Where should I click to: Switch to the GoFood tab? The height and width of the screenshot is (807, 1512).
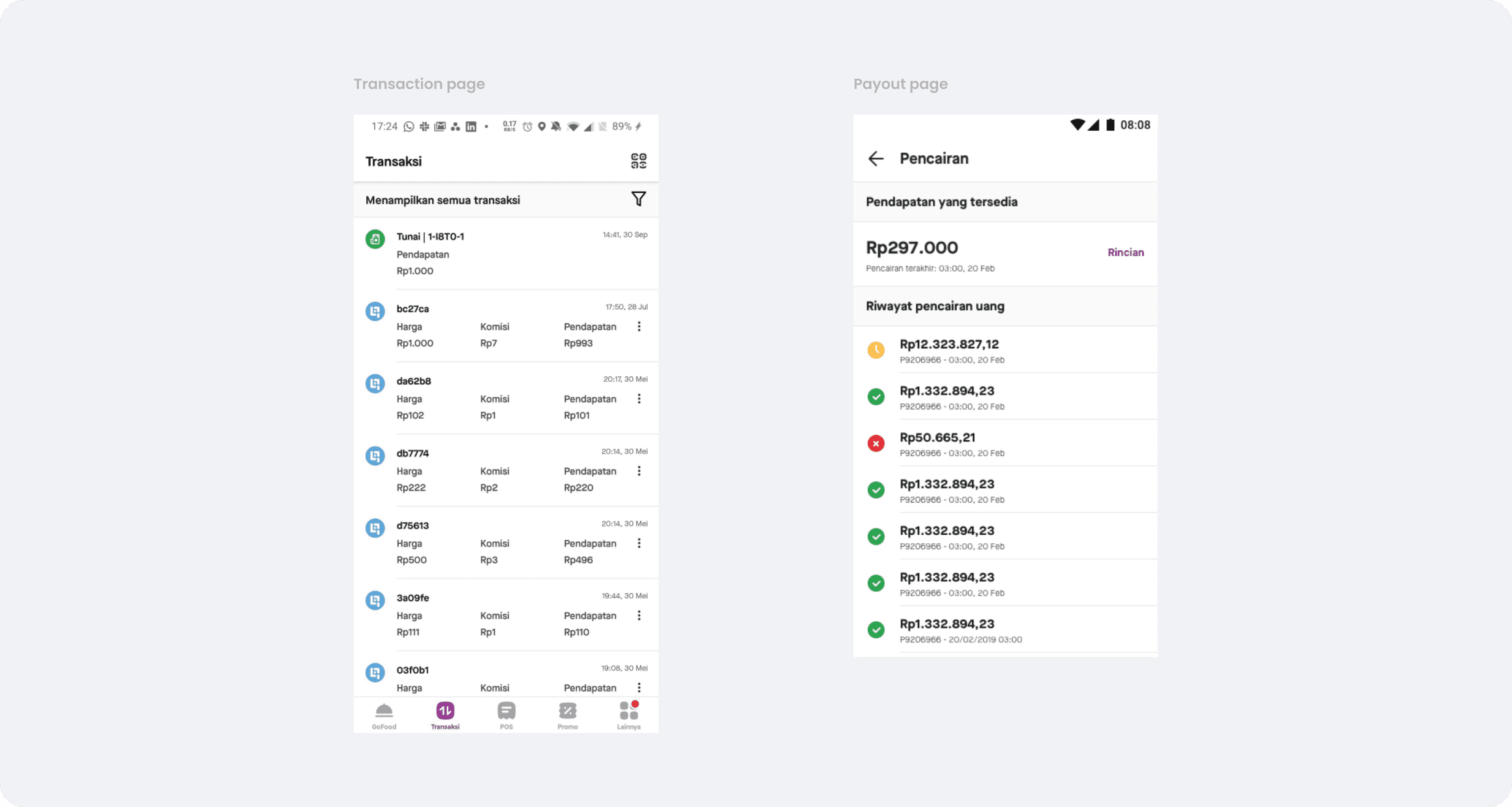[384, 716]
